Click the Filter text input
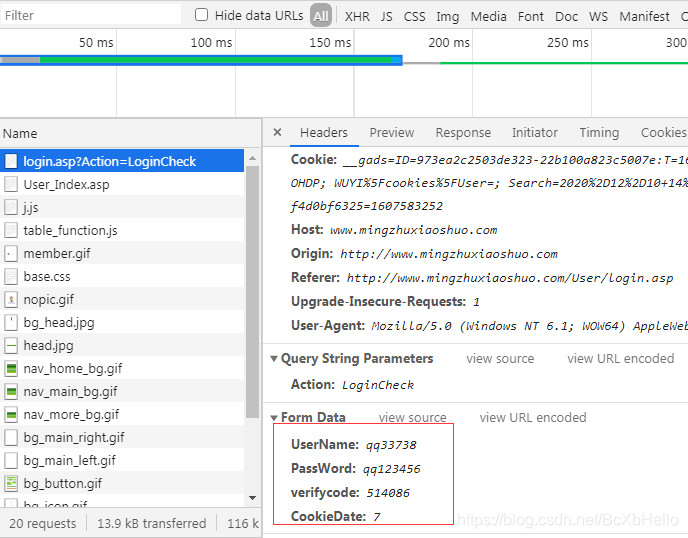The width and height of the screenshot is (688, 538). point(90,15)
